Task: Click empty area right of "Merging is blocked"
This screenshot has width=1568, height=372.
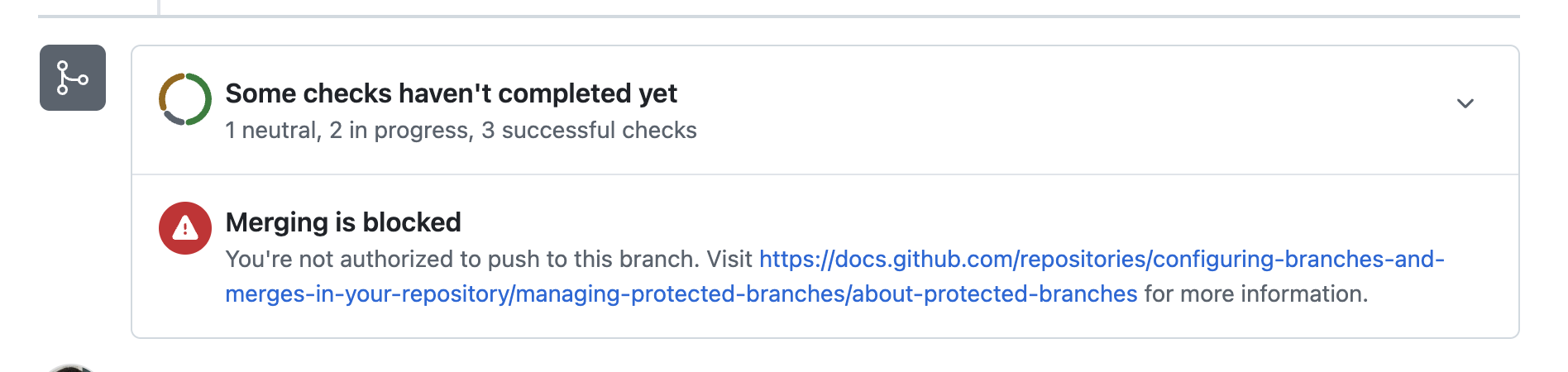Action: click(x=910, y=222)
